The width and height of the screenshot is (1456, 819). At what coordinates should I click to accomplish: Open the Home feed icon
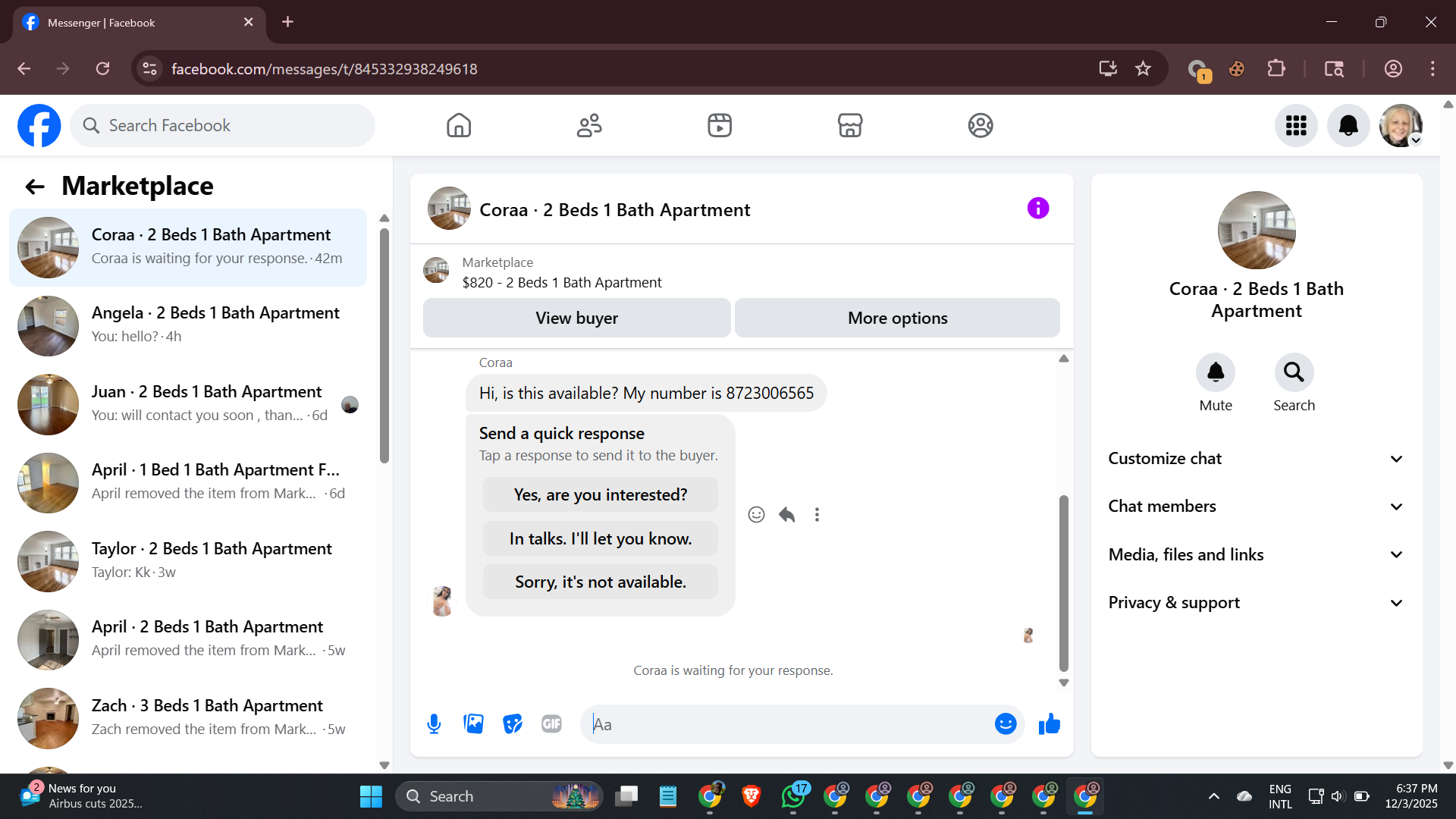459,125
